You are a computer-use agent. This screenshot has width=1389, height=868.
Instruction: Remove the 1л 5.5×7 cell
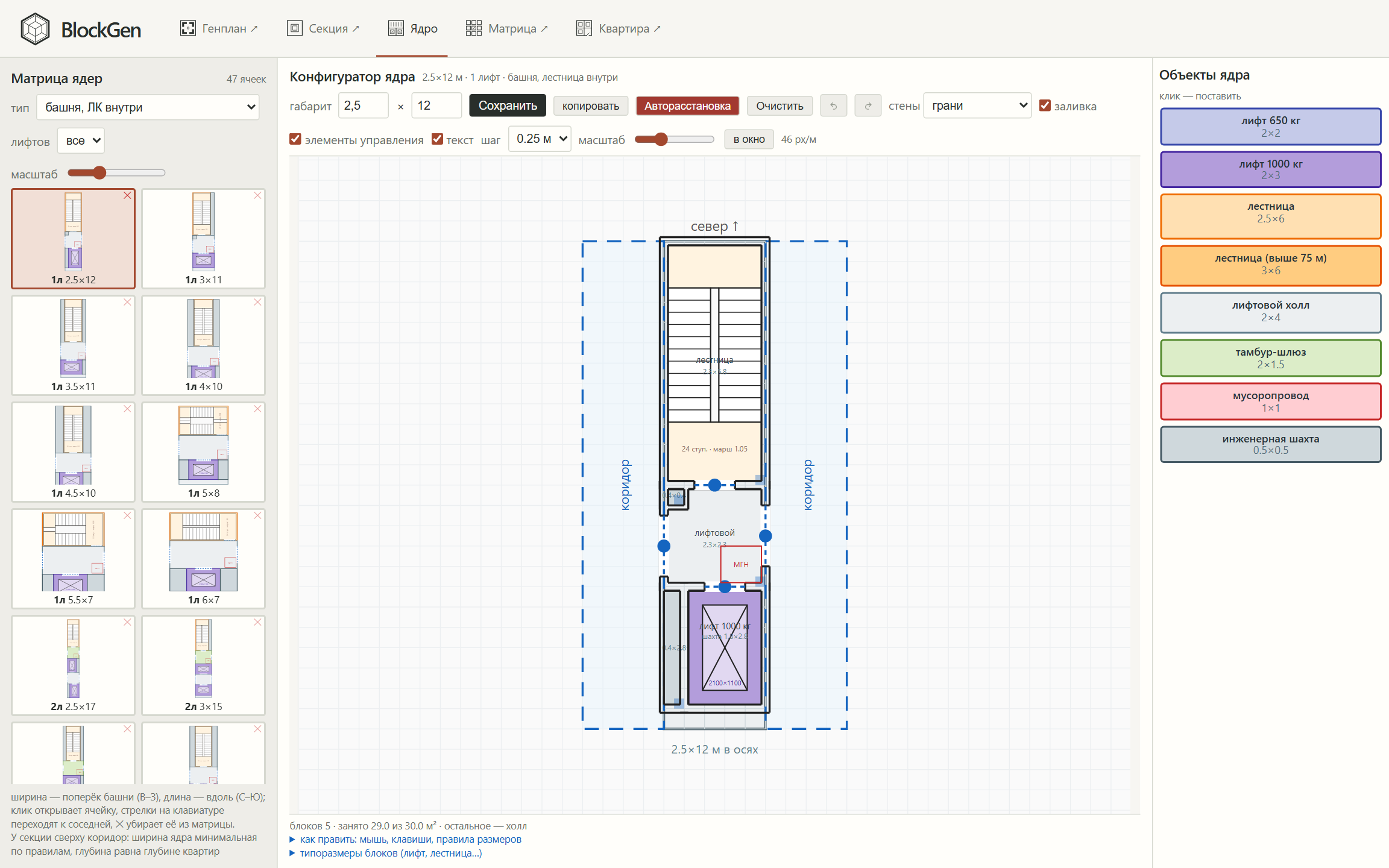tap(127, 516)
